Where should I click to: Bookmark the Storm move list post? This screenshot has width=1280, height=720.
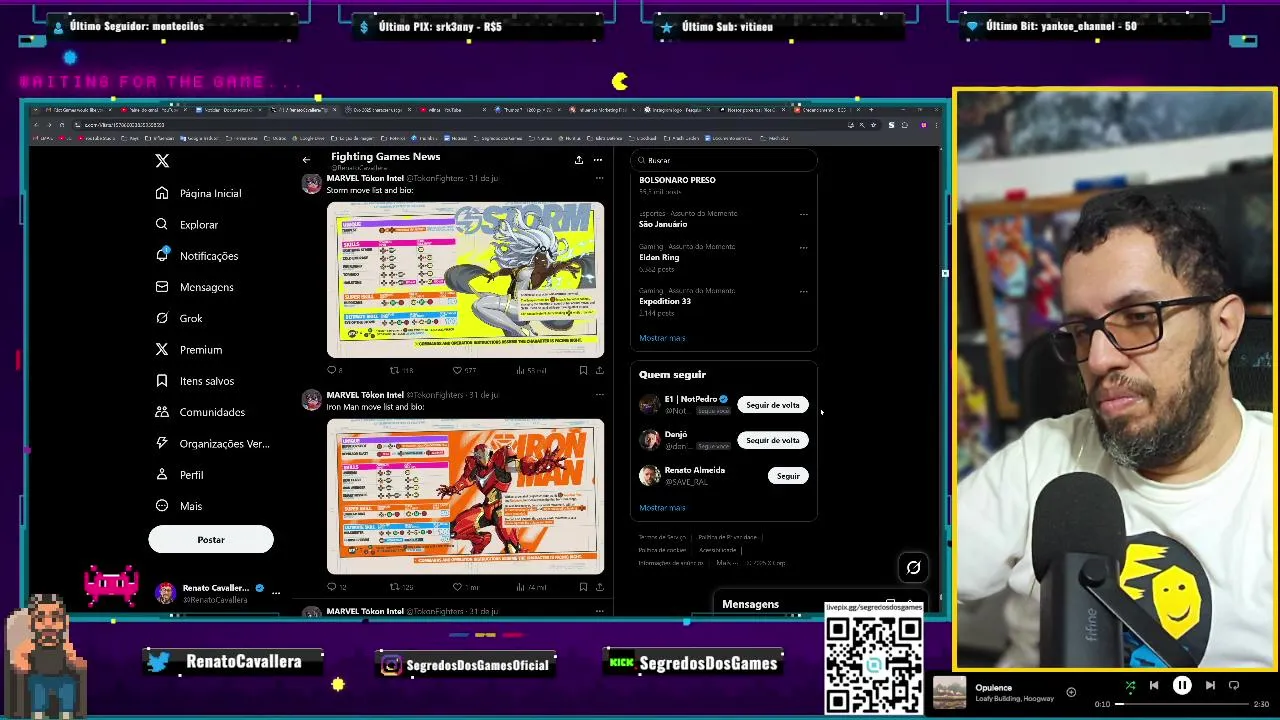583,370
